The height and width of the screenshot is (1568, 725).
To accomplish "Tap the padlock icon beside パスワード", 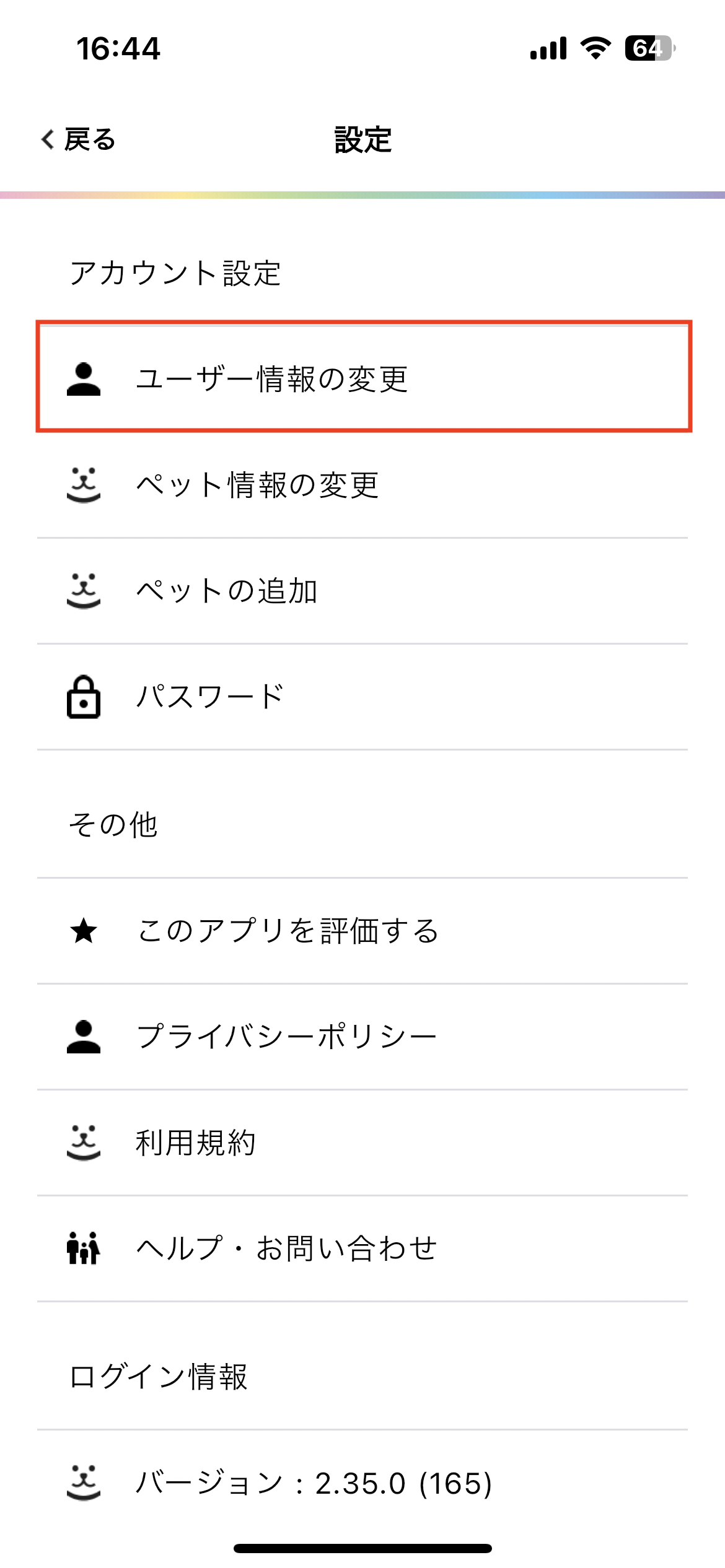I will tap(84, 697).
